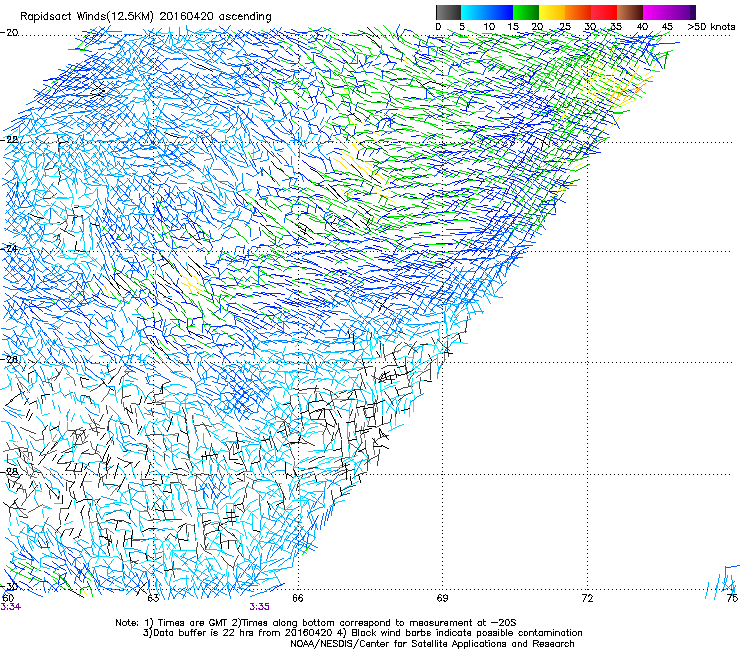Click the cyan-to-blue 5-15 knots legend swatch
Image resolution: width=740 pixels, height=650 pixels.
click(487, 12)
